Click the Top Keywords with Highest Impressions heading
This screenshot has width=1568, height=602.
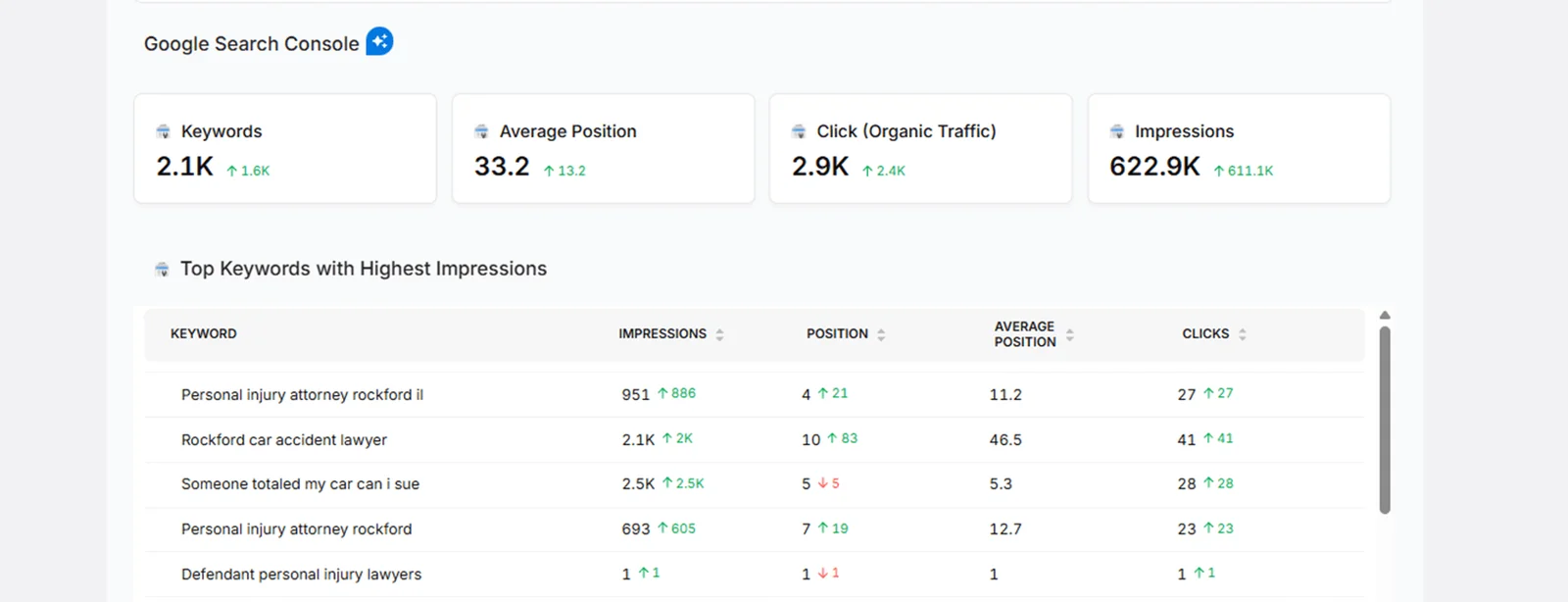click(x=364, y=269)
